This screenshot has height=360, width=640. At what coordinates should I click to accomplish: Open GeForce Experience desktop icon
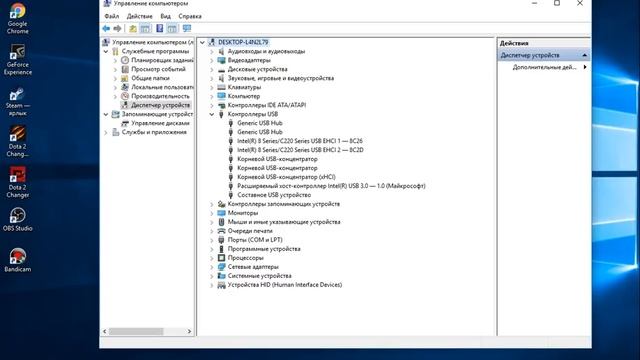18,60
